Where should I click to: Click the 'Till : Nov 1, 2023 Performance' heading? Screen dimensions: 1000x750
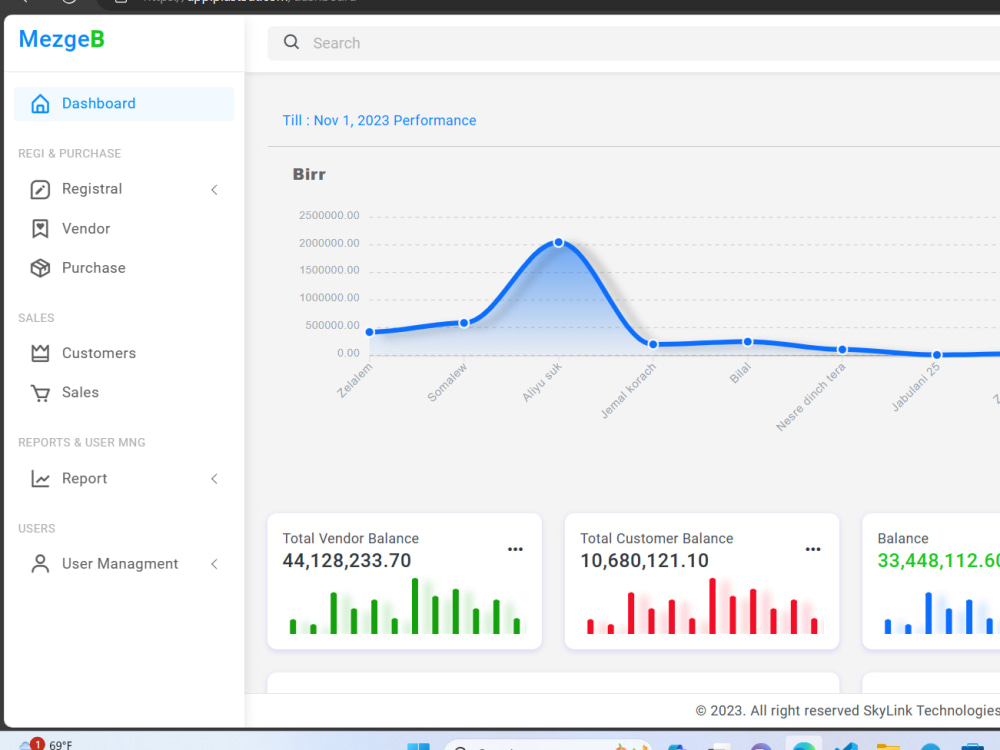379,121
